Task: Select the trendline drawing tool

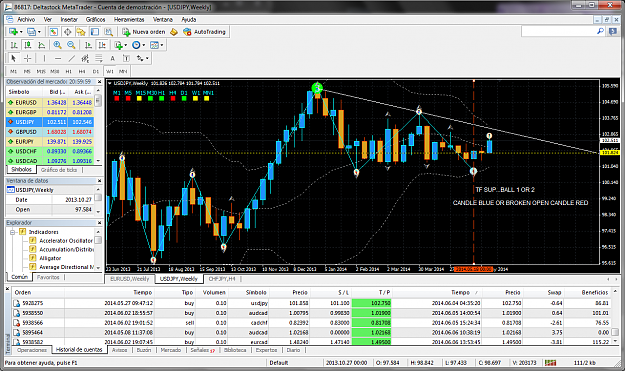Action: [71, 58]
